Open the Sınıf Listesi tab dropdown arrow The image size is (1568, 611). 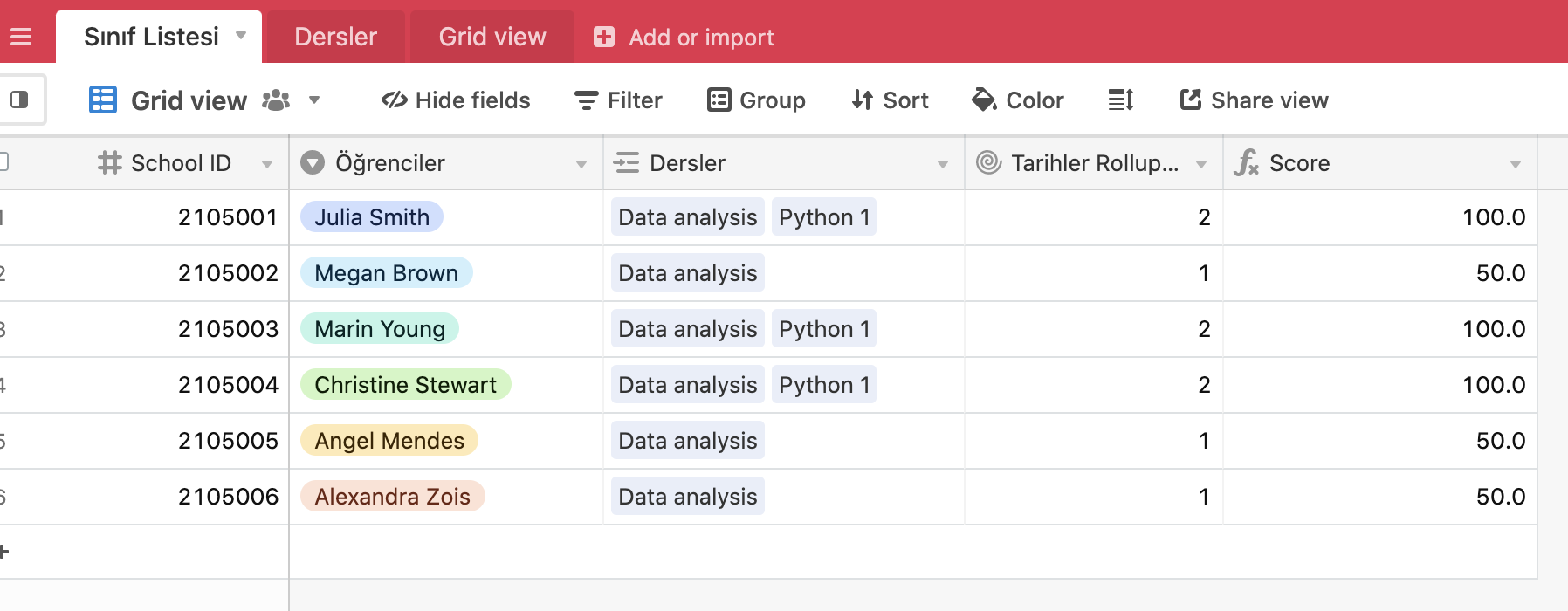click(241, 36)
